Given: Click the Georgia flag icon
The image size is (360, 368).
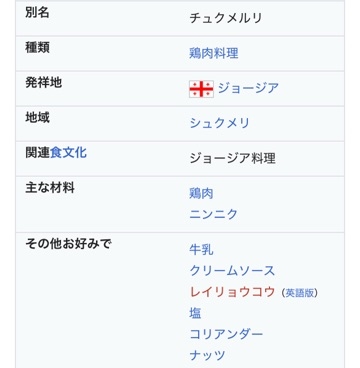Looking at the screenshot, I should pos(201,89).
